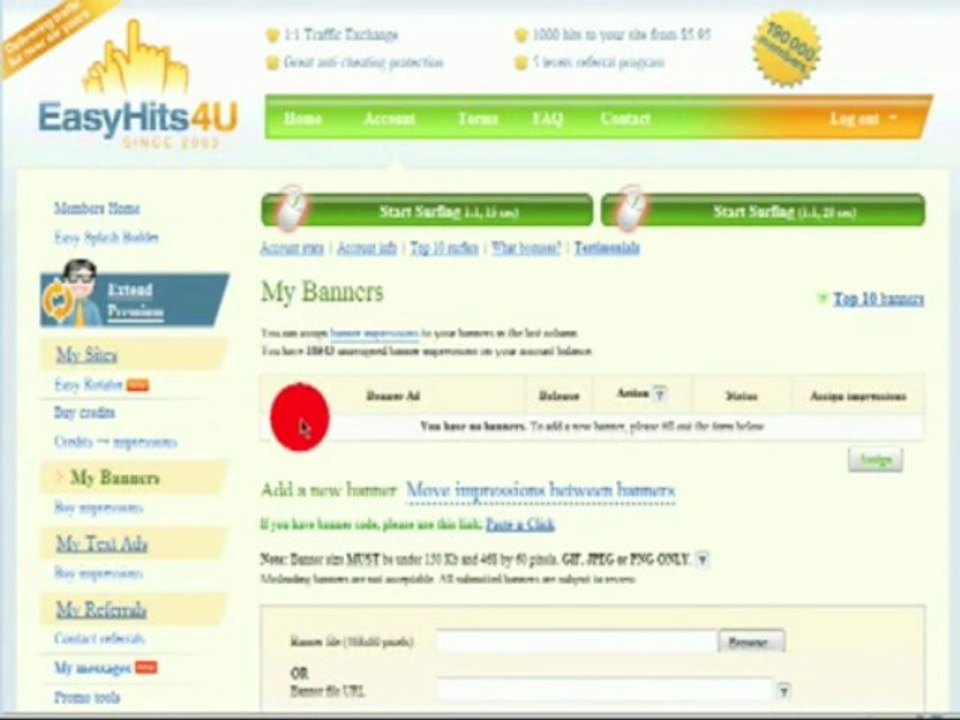The image size is (960, 720).
Task: Open the Testimonials link
Action: tap(607, 248)
